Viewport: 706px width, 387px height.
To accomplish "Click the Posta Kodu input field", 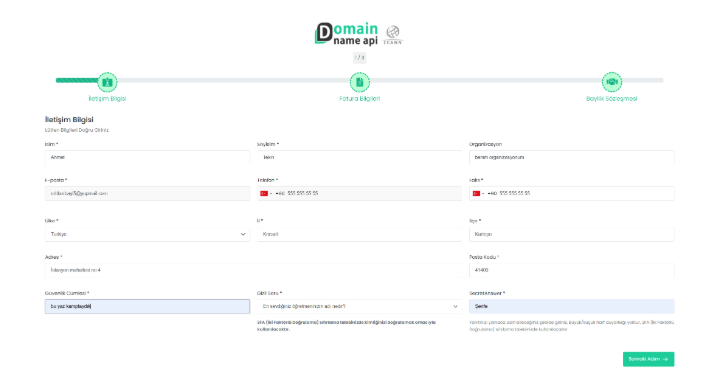I will tap(572, 270).
